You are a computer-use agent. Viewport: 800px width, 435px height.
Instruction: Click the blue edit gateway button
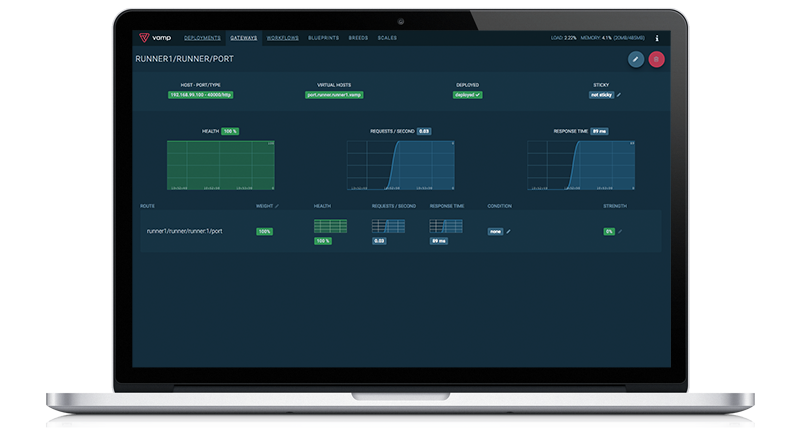coord(636,59)
